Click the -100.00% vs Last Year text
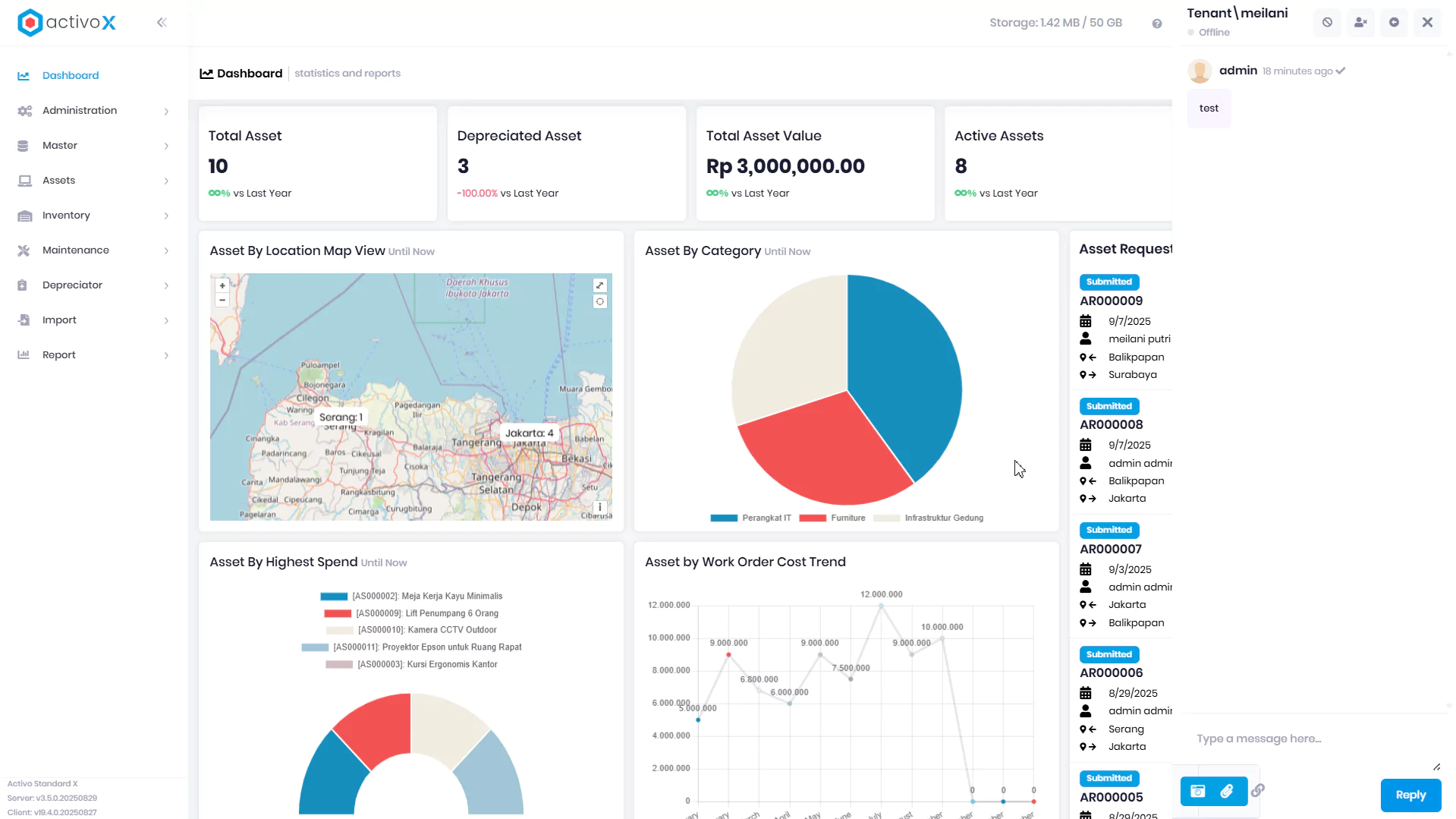1456x819 pixels. click(x=508, y=194)
